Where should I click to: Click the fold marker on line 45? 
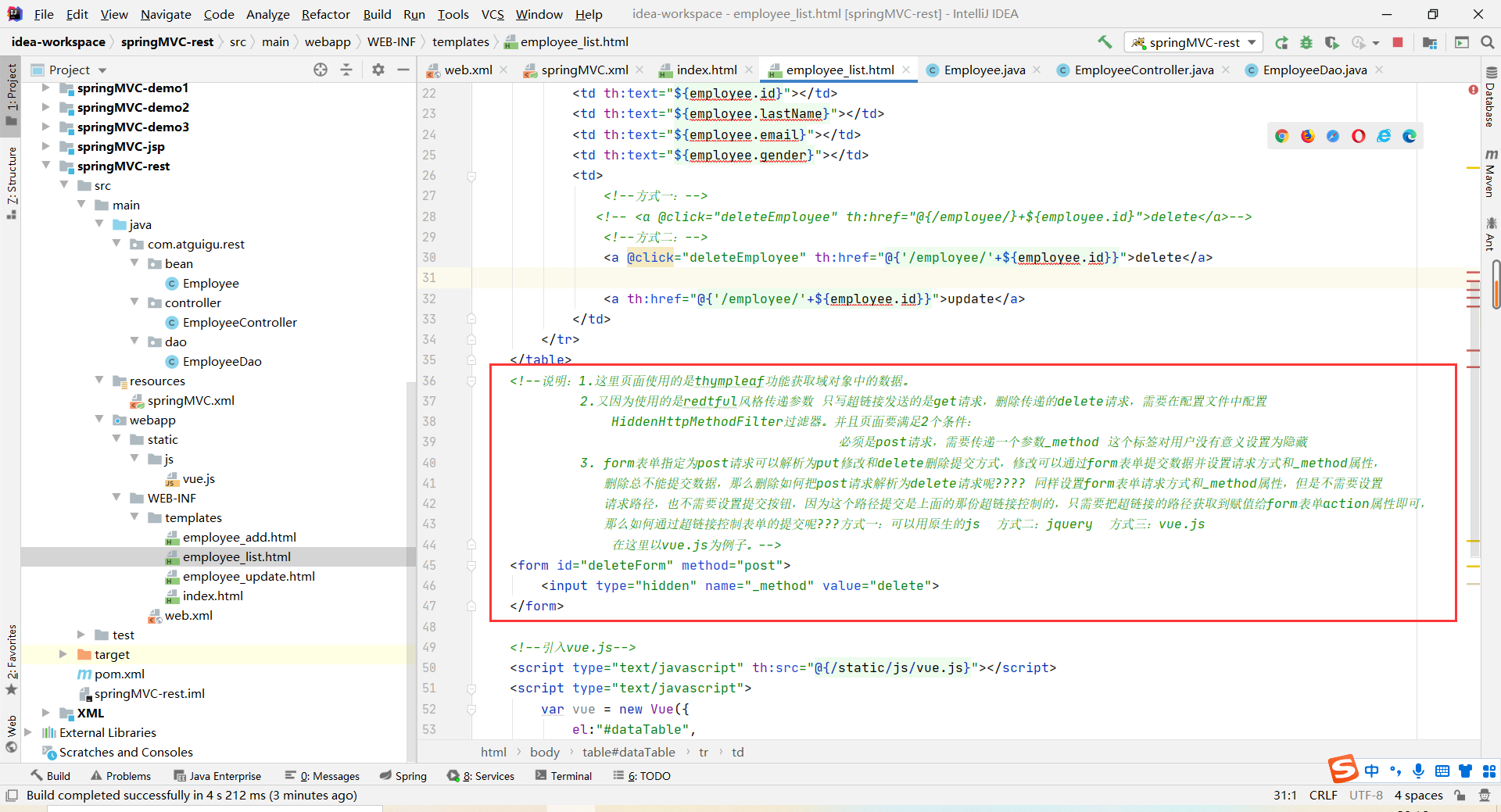click(471, 565)
